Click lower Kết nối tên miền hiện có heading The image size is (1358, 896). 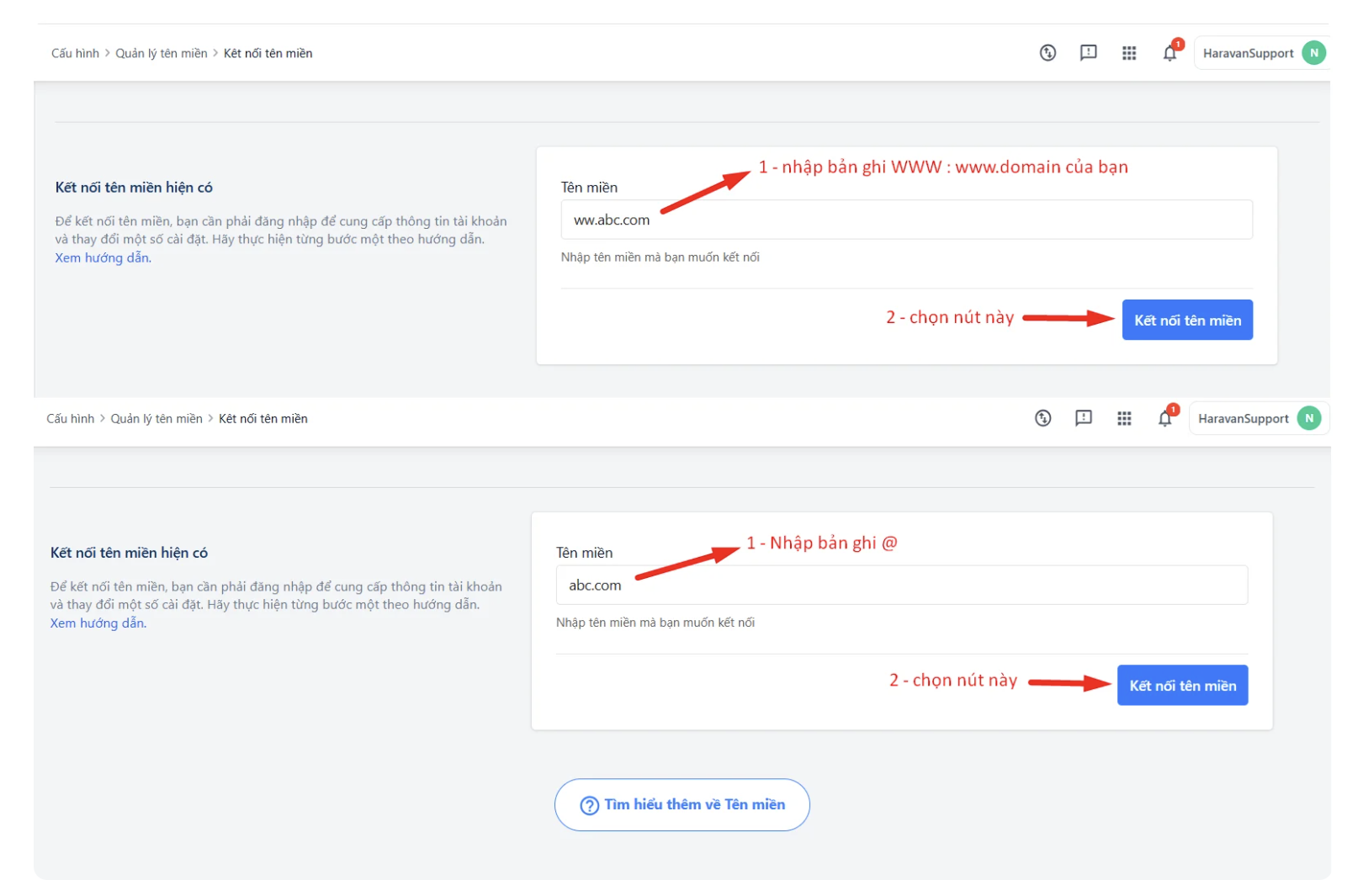pos(129,553)
